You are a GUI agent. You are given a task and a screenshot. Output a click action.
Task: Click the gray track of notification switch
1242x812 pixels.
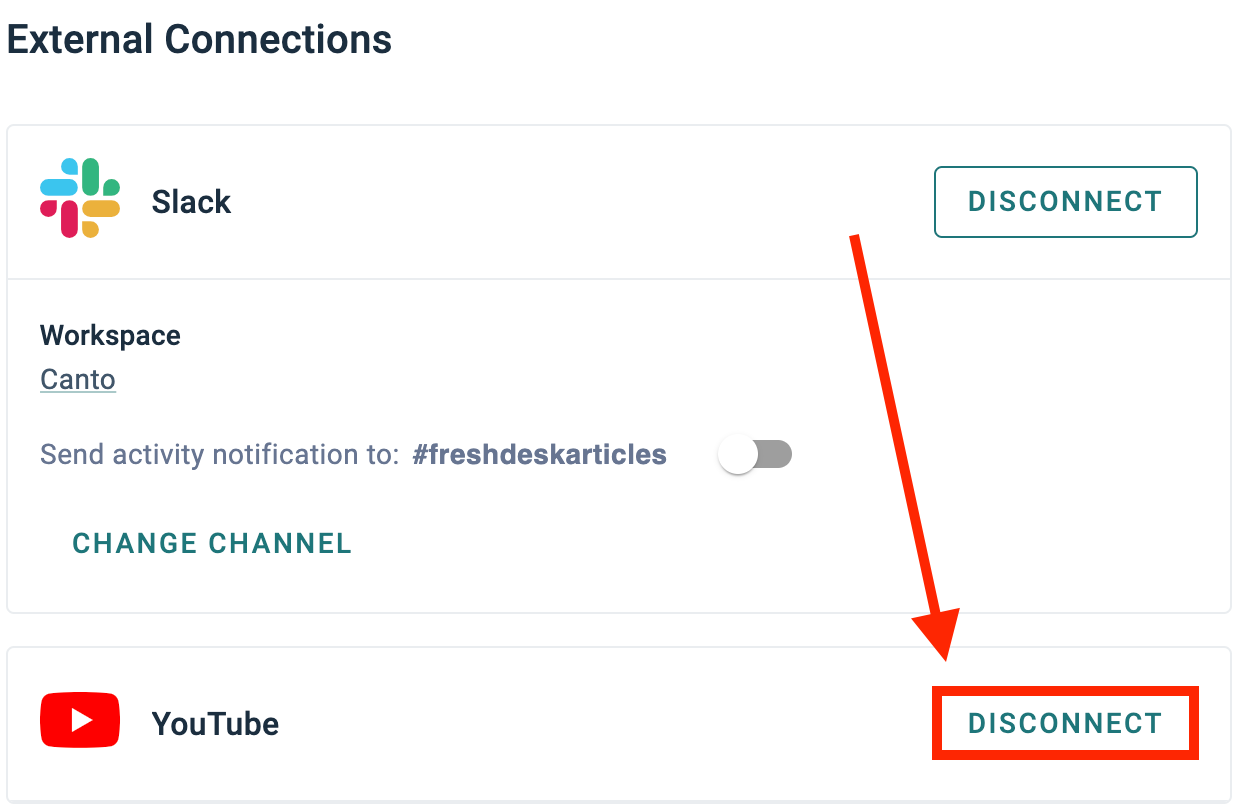[776, 456]
